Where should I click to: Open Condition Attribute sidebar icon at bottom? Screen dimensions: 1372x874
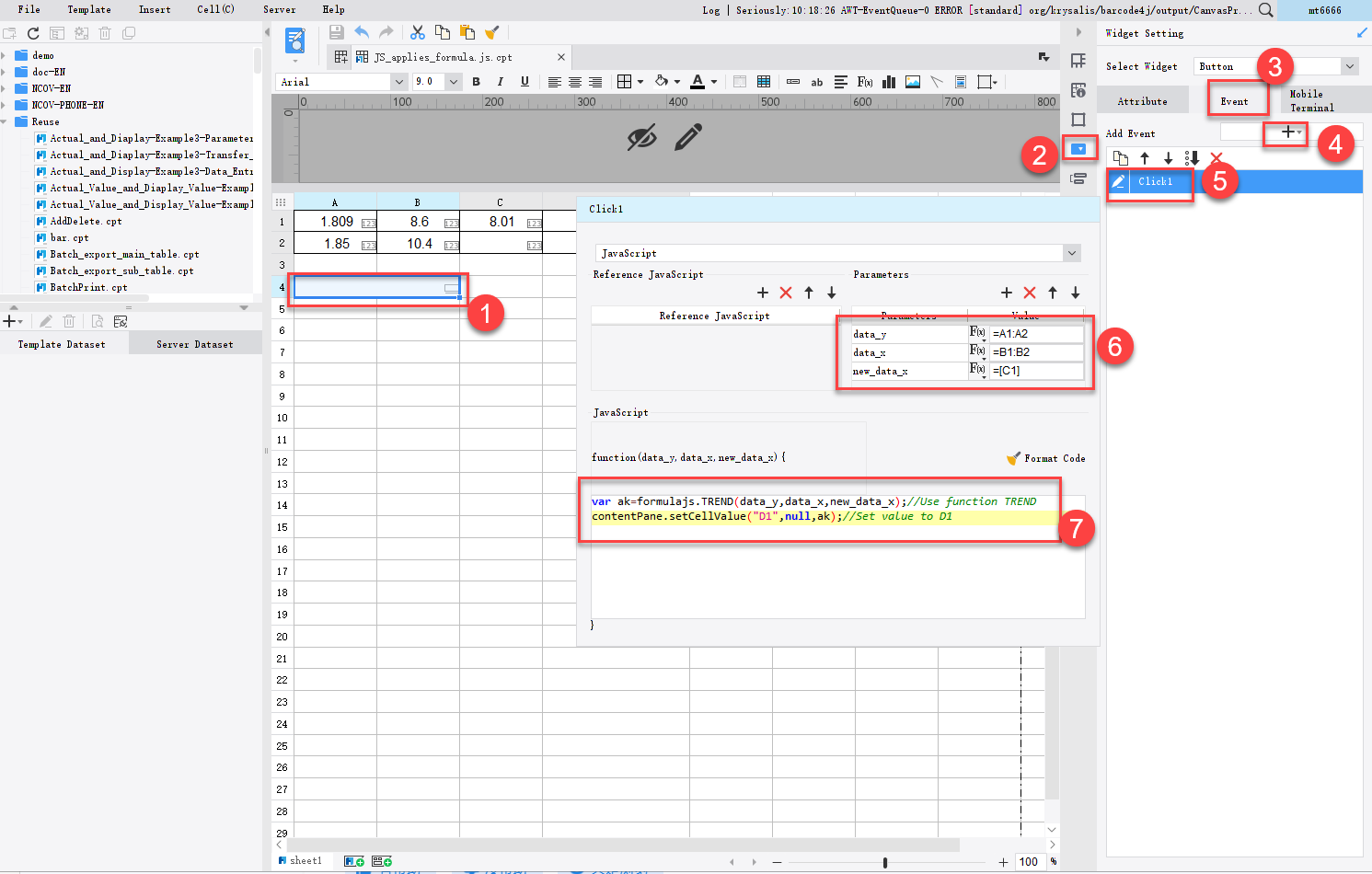tap(1078, 178)
